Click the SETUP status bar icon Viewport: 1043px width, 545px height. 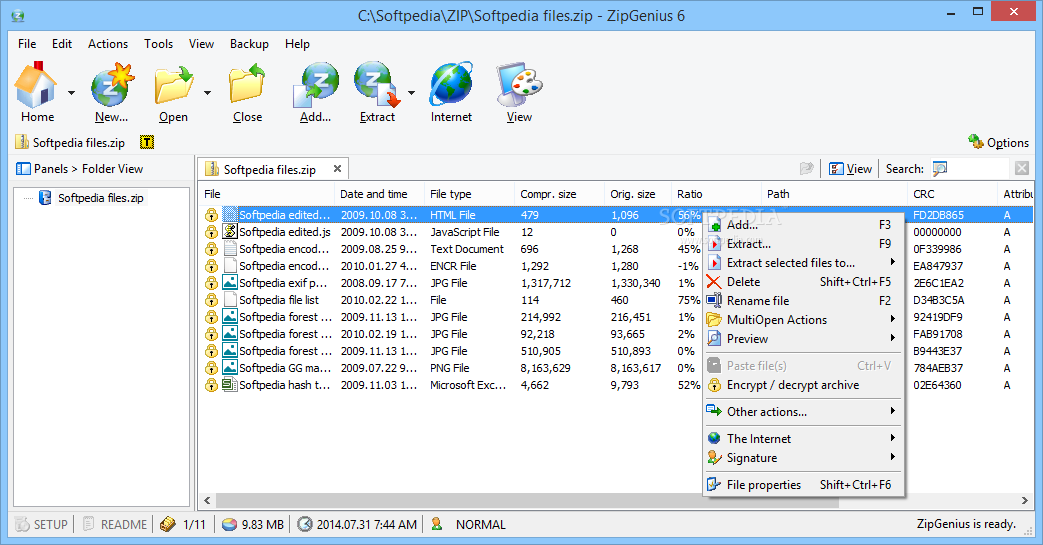[23, 524]
